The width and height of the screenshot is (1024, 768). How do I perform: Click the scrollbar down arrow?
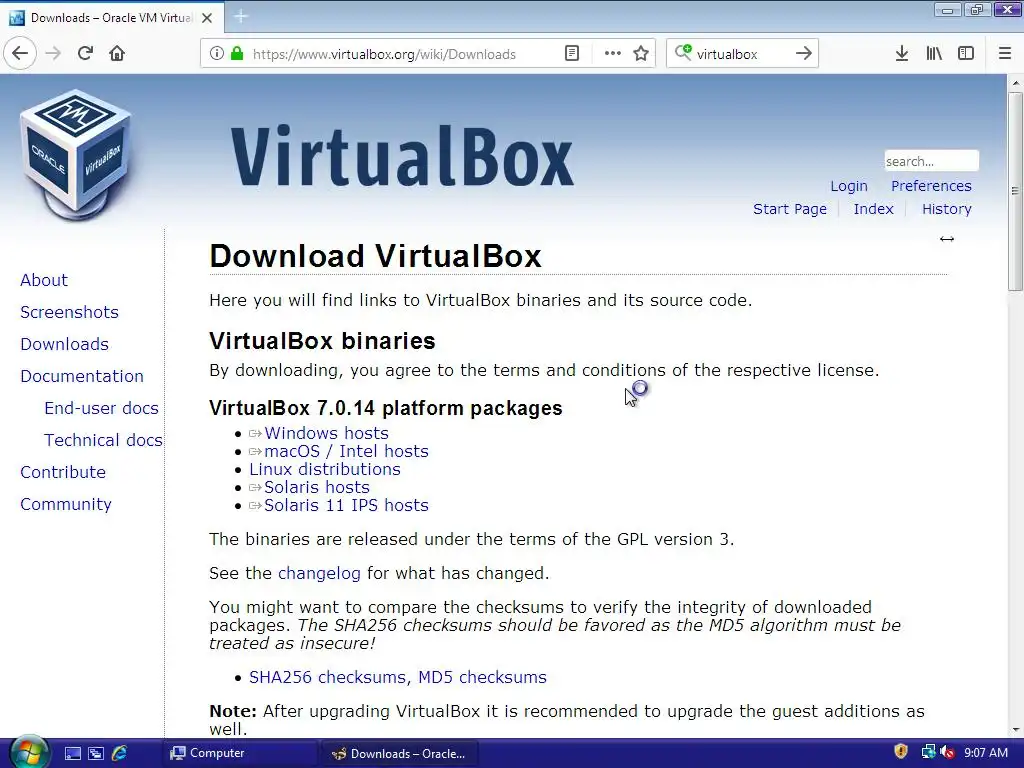point(1015,729)
